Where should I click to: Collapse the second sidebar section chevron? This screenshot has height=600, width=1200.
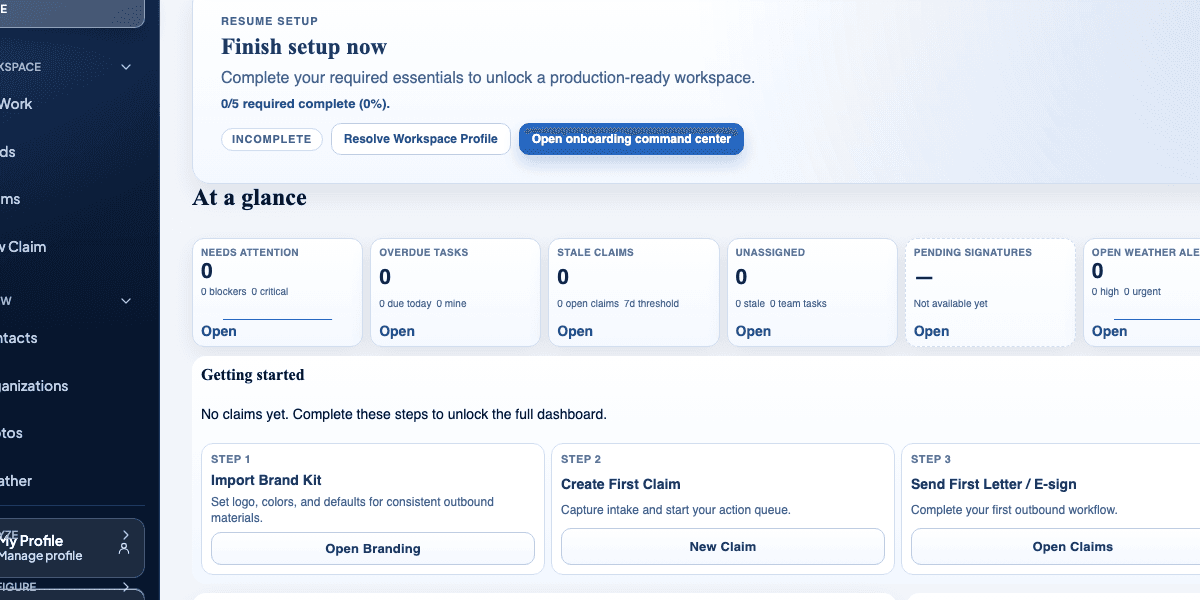pos(126,300)
